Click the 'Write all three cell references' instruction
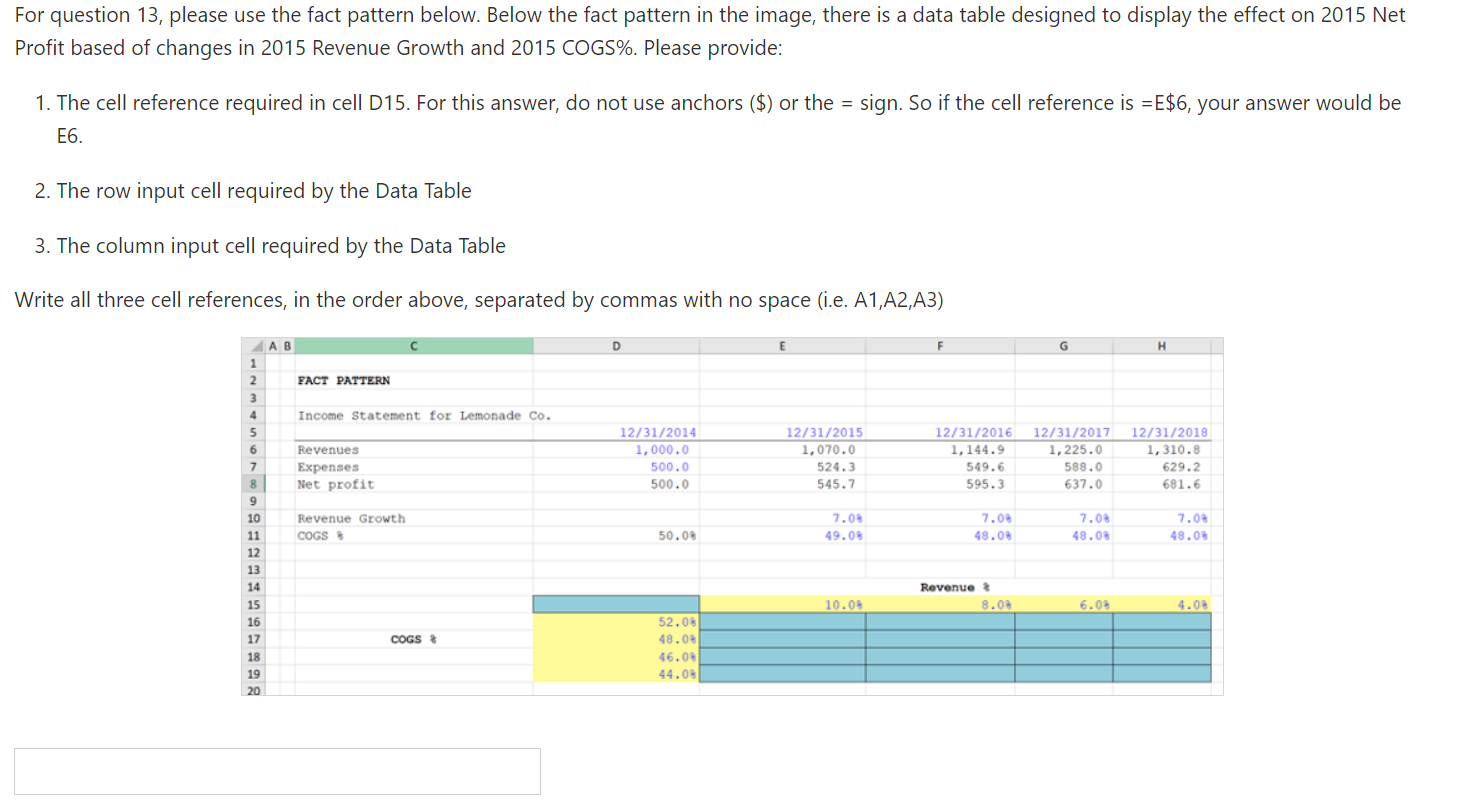 click(479, 300)
